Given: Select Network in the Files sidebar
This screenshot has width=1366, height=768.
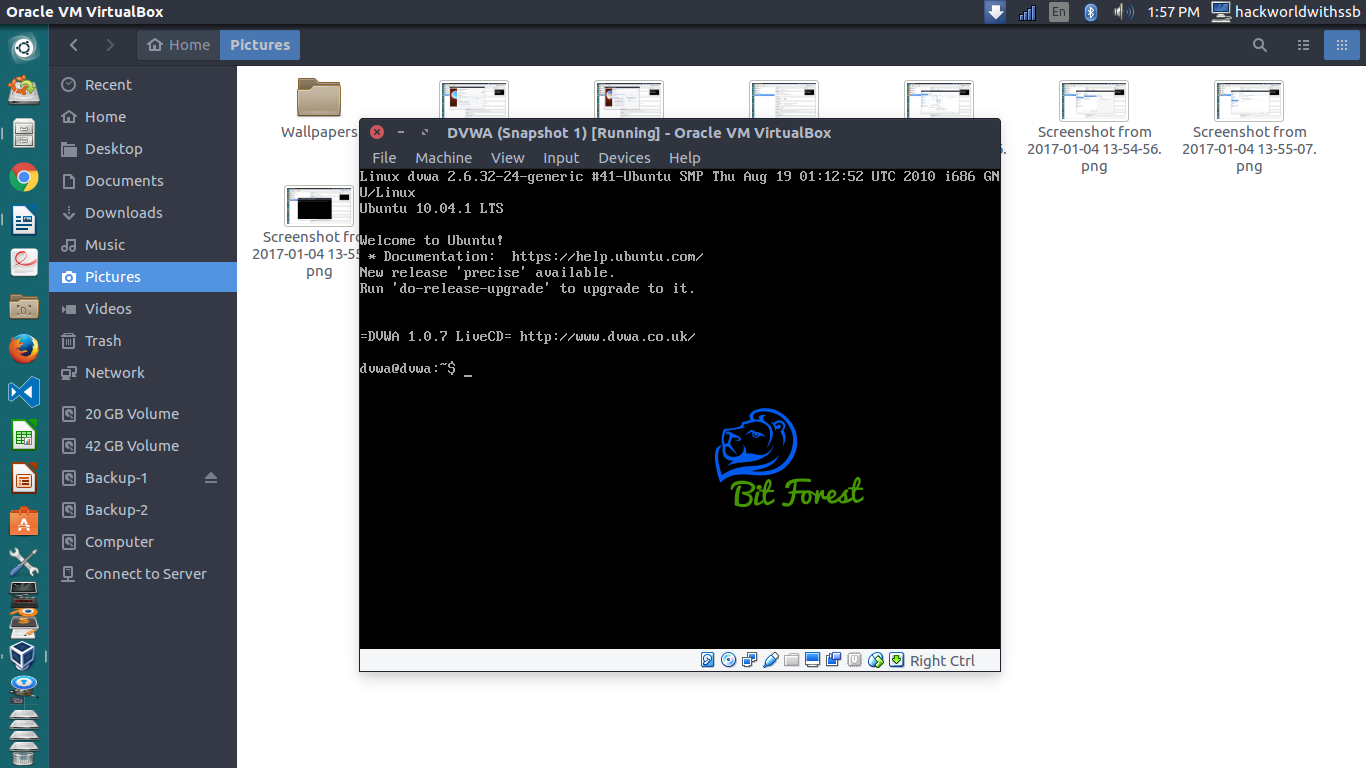Looking at the screenshot, I should pos(143,373).
